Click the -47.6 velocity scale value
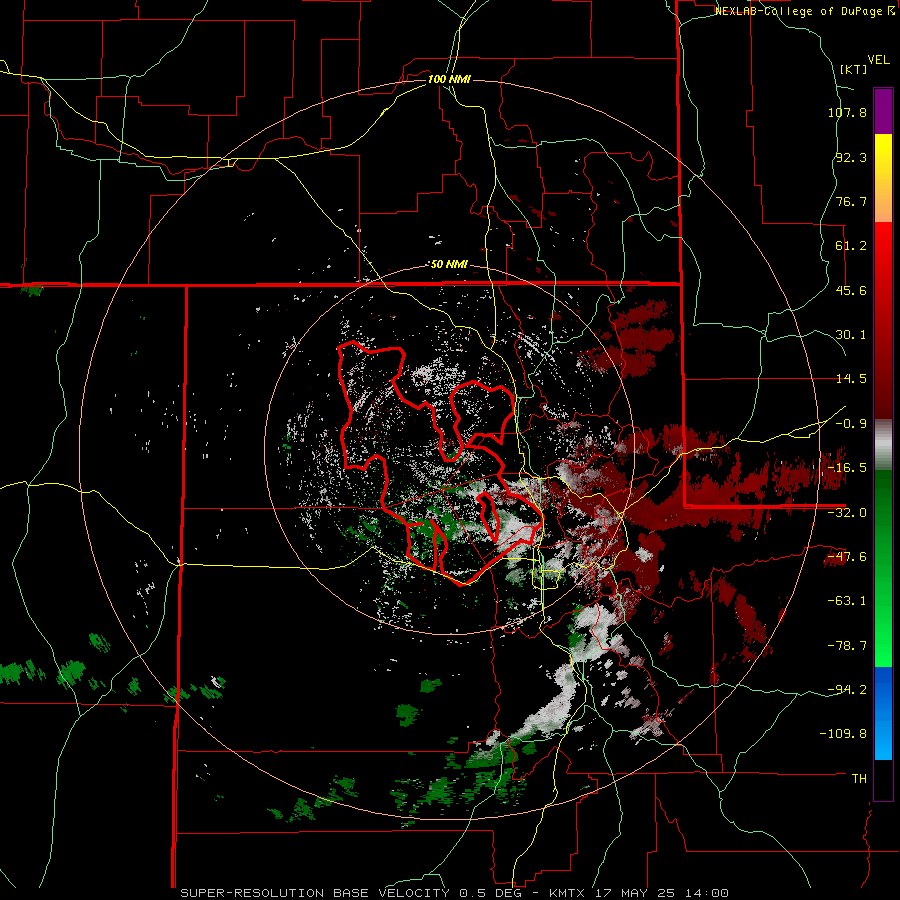Viewport: 900px width, 900px height. pyautogui.click(x=847, y=557)
